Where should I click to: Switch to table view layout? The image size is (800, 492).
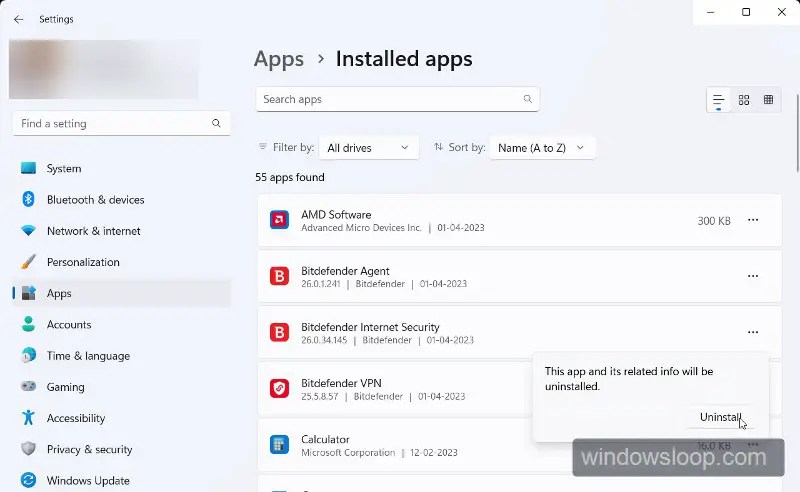[768, 100]
